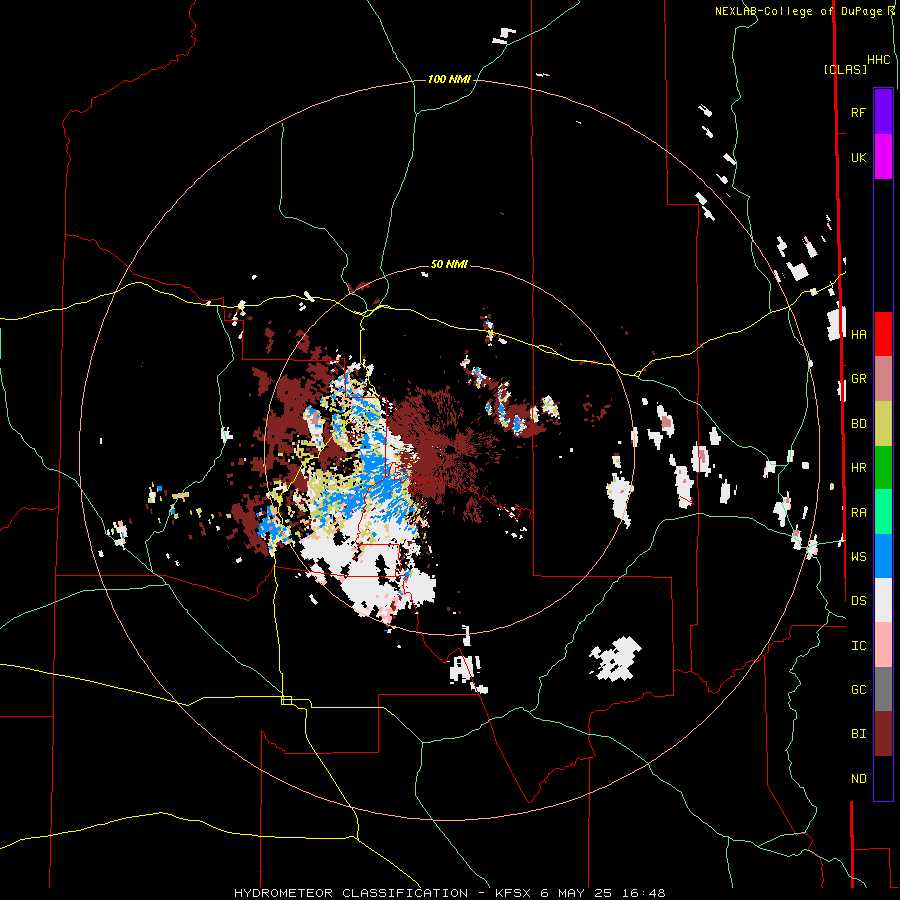
Task: Click the HYDROMETEOR CLASSIFICATION caption text
Action: coord(351,893)
